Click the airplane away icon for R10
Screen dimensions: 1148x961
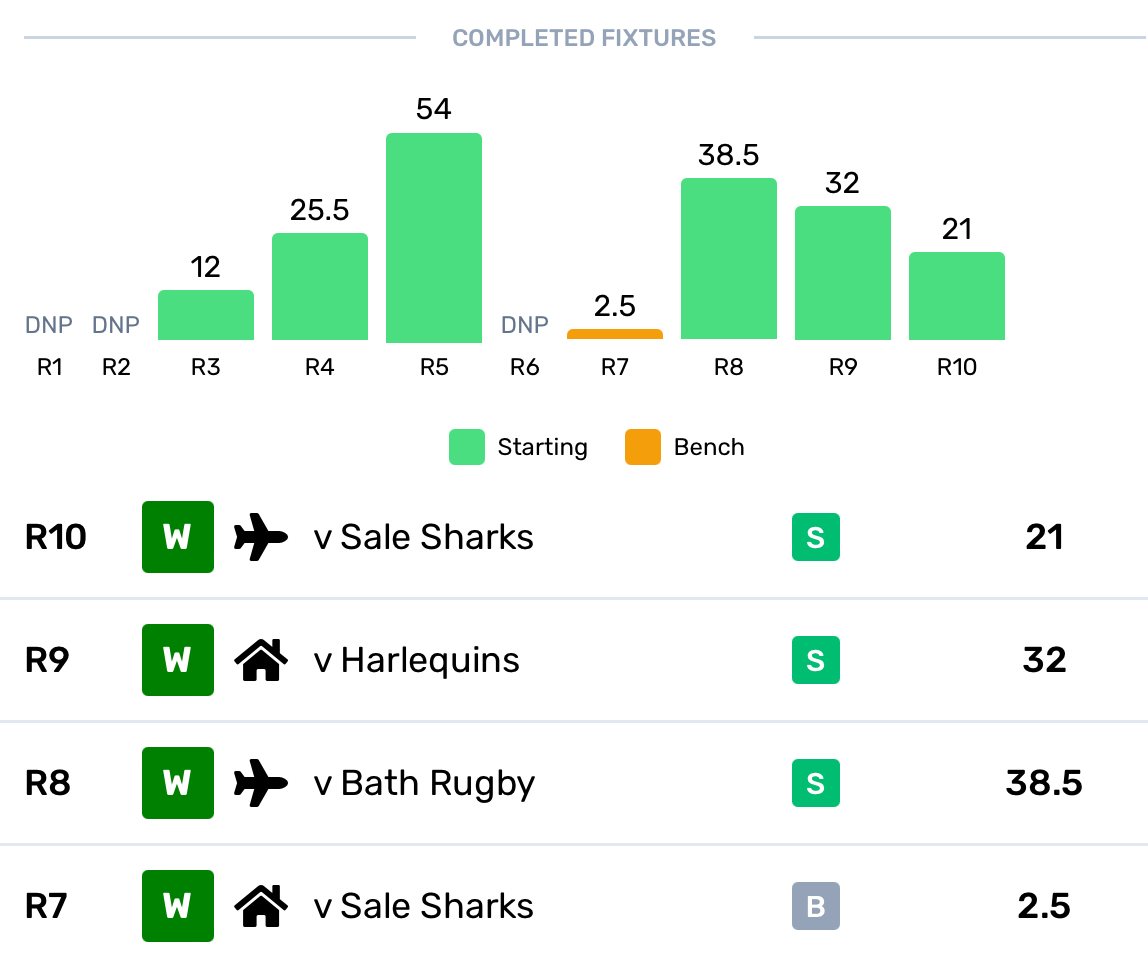tap(261, 538)
